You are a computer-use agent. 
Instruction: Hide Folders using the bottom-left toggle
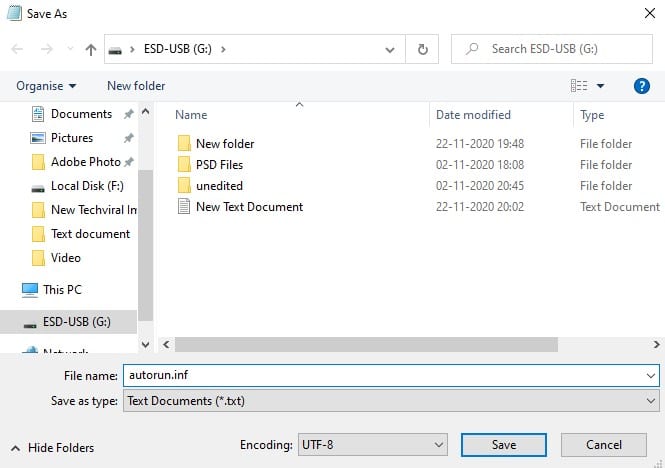(x=53, y=448)
